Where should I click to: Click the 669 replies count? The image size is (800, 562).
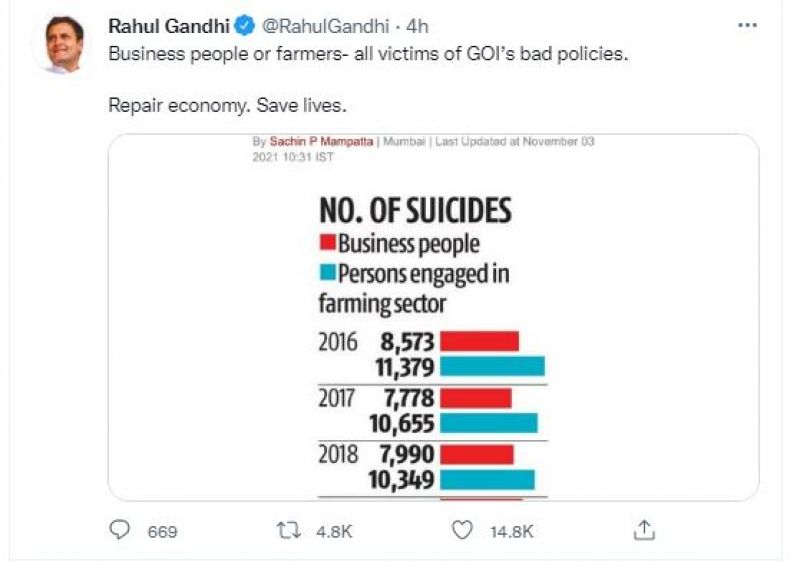[x=162, y=531]
